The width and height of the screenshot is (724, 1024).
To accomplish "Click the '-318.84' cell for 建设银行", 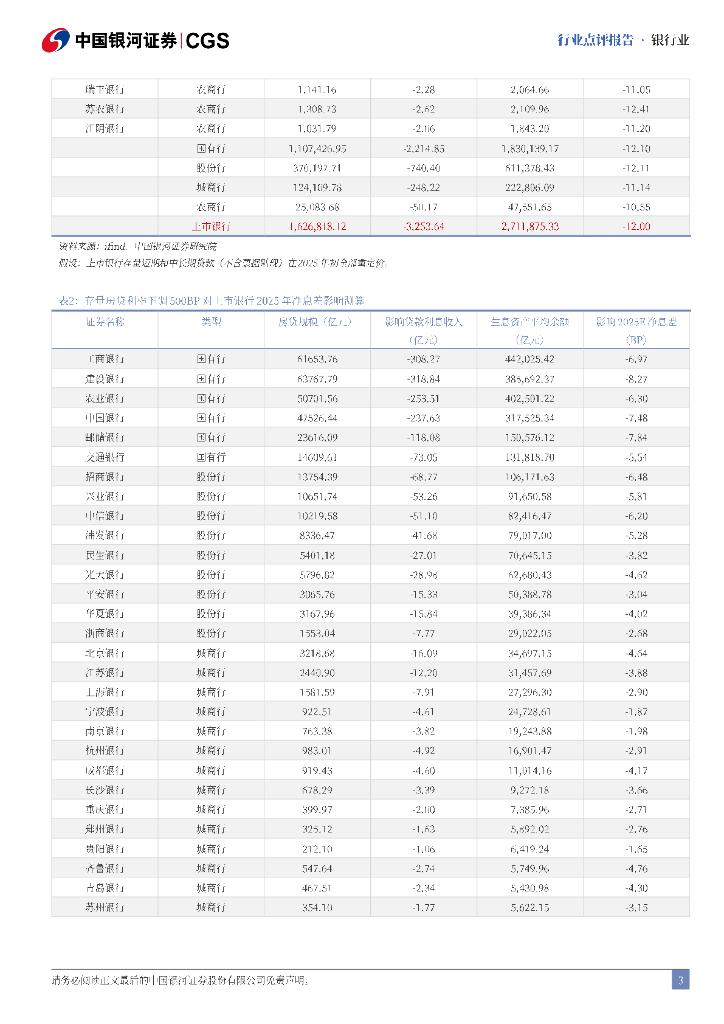I will [x=424, y=379].
